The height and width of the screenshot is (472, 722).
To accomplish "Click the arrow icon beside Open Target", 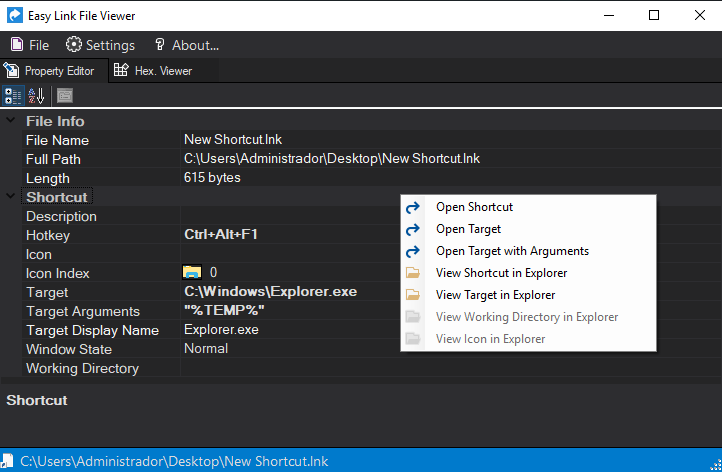I will point(413,229).
